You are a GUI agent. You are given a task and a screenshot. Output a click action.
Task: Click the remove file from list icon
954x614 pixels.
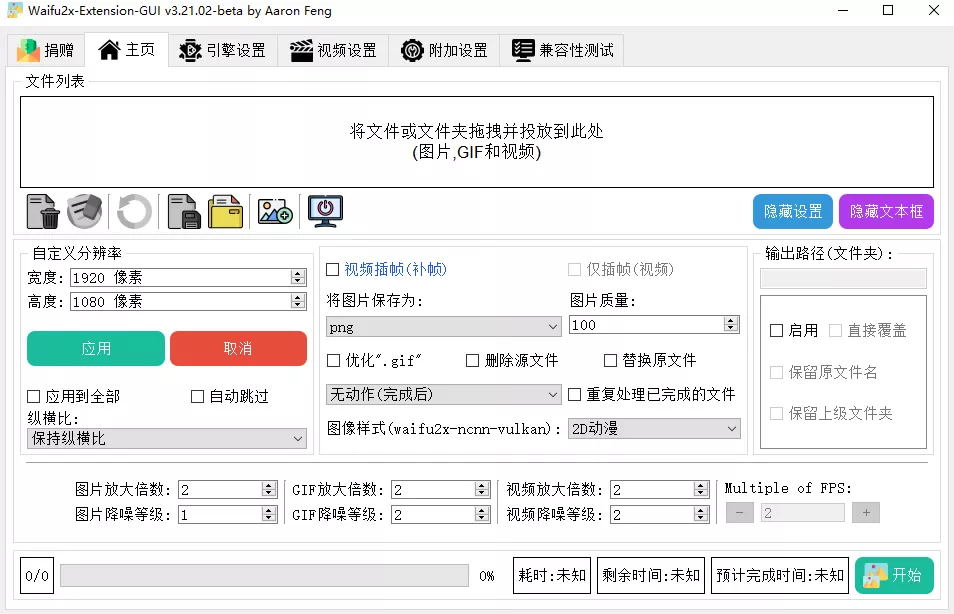point(40,211)
